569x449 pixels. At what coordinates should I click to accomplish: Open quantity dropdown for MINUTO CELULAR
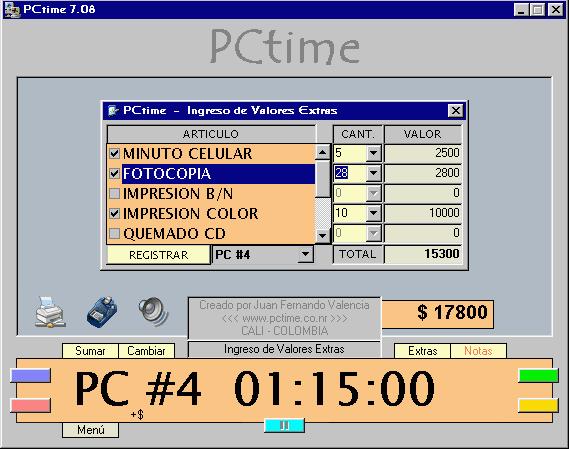373,153
